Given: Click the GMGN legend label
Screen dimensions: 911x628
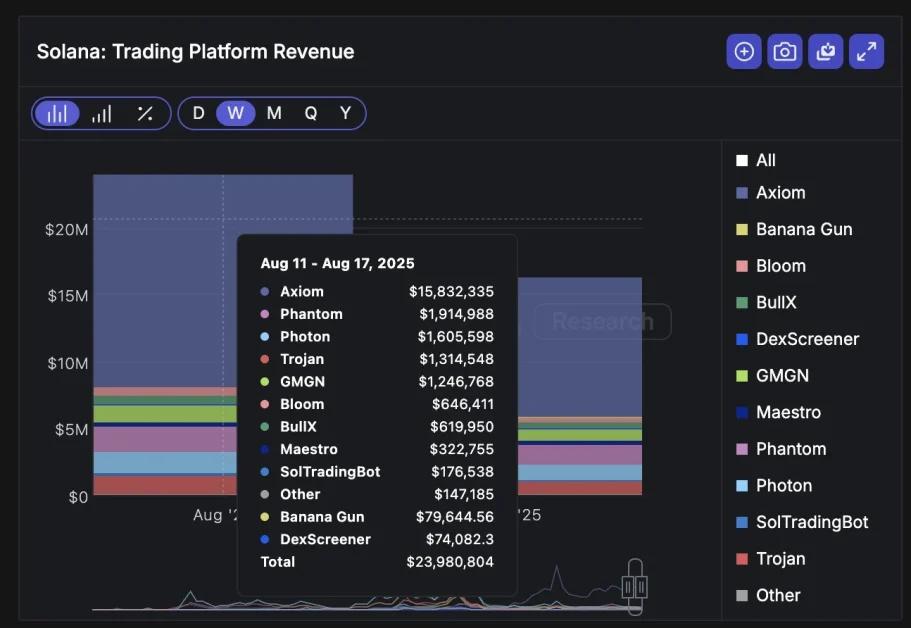Looking at the screenshot, I should (782, 376).
